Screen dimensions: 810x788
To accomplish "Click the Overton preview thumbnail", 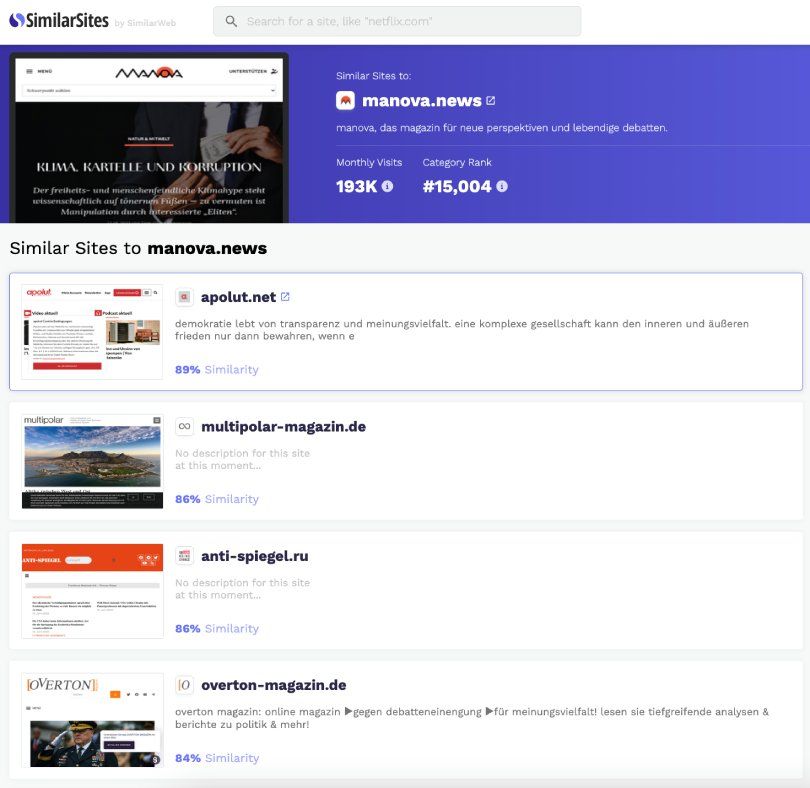I will pos(92,719).
